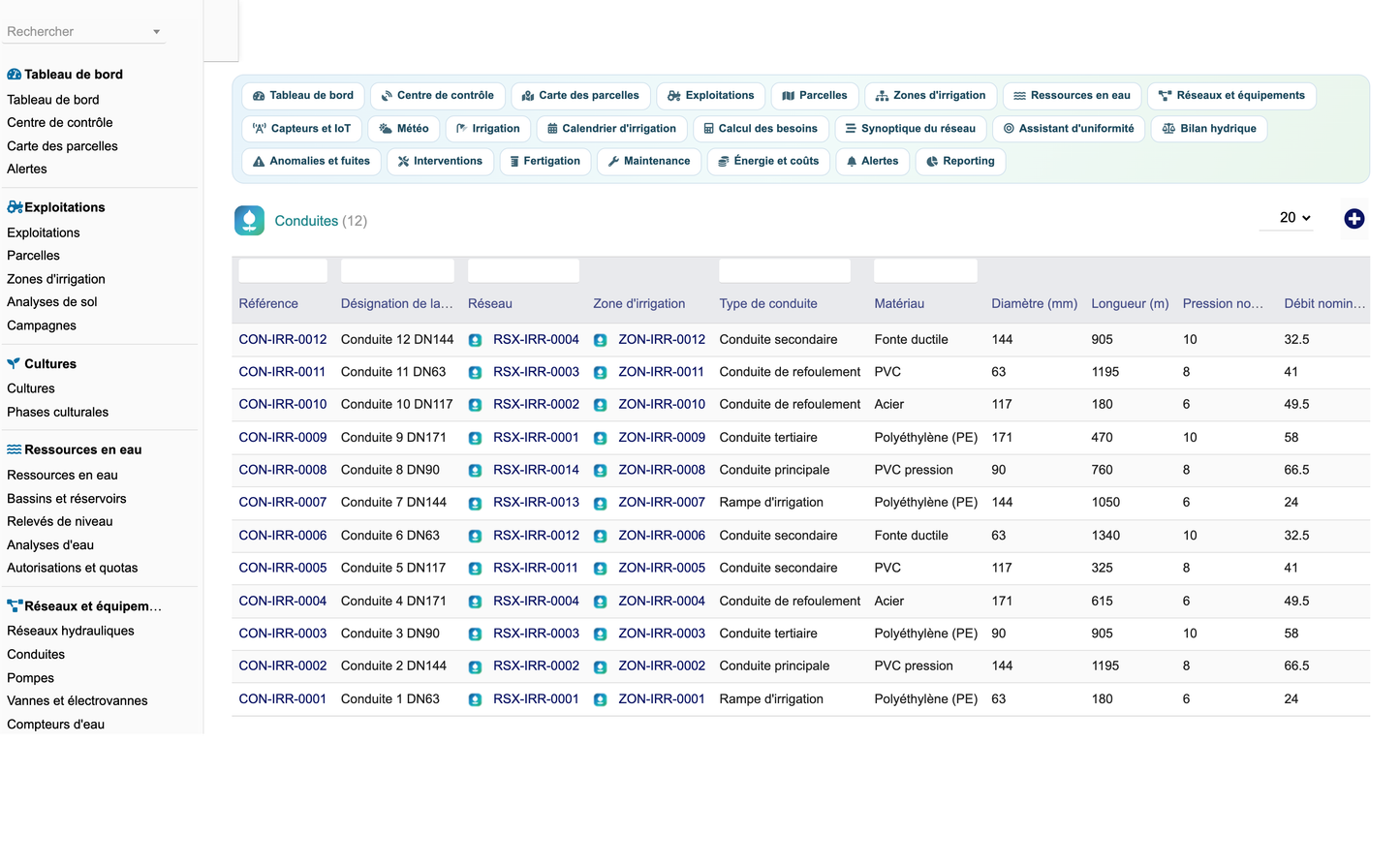Sort by Zone d'irrigation column header
The height and width of the screenshot is (866, 1400).
[638, 304]
